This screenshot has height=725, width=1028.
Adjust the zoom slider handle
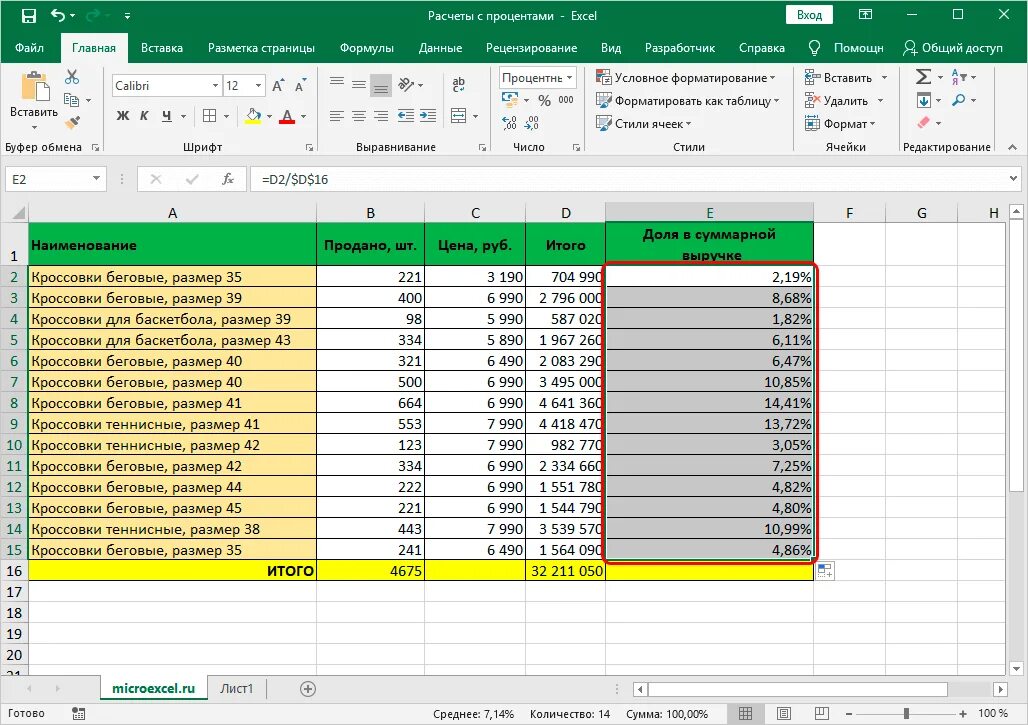pos(906,713)
